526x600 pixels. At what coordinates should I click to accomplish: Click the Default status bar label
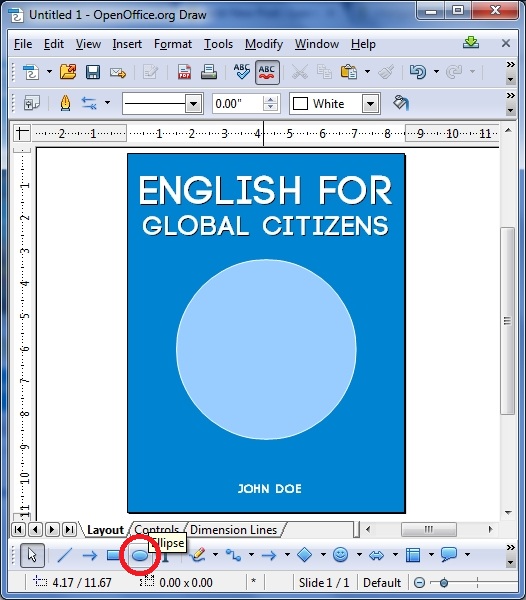pos(382,582)
